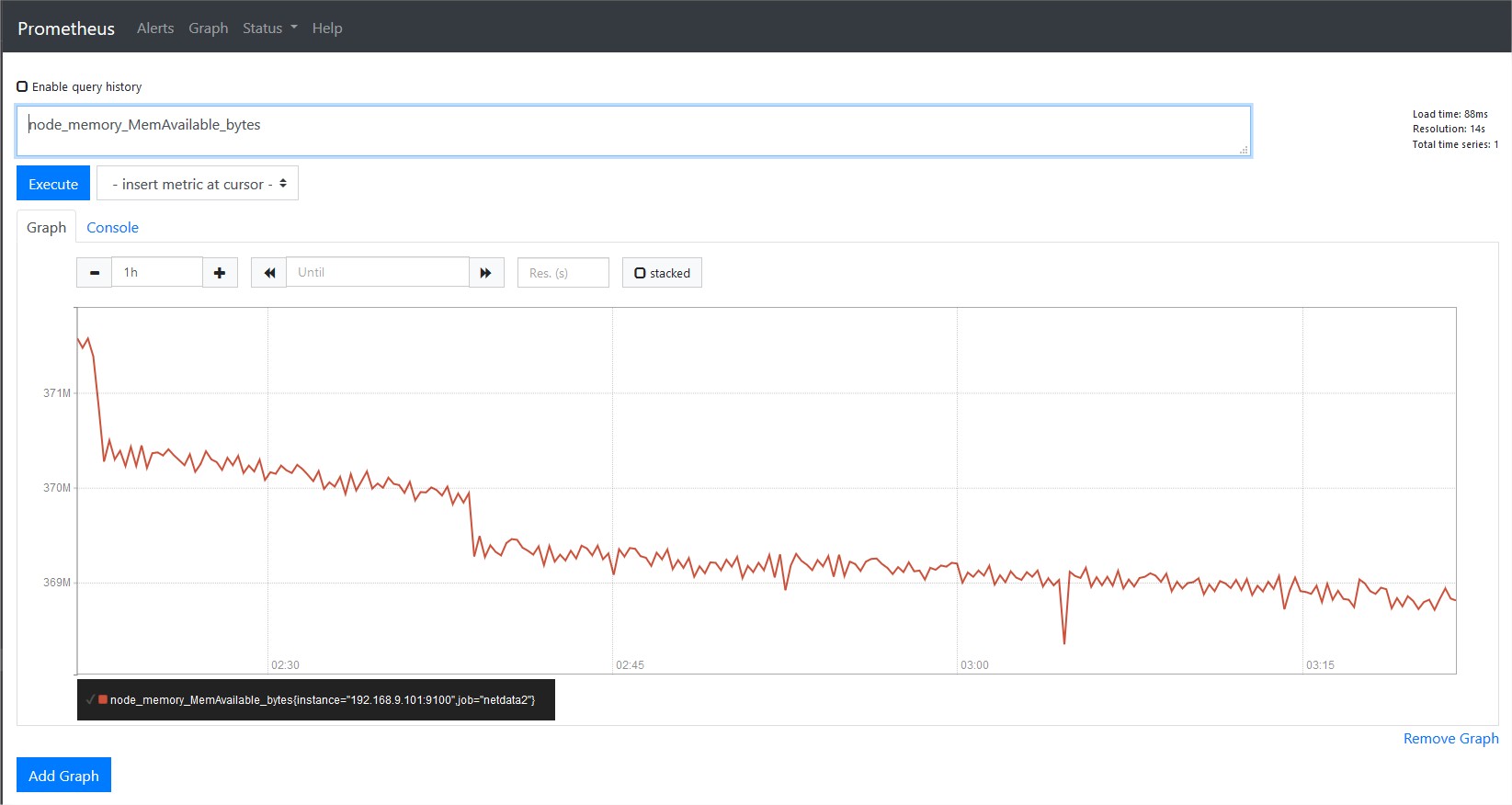Click Add Graph button
Viewport: 1512px width, 805px height.
click(x=63, y=776)
